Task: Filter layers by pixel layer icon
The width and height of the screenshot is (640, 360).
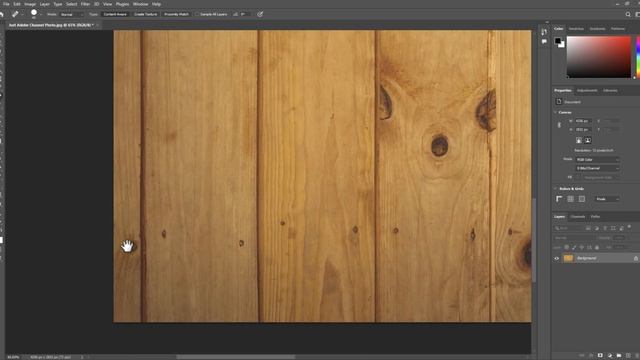Action: coord(588,228)
